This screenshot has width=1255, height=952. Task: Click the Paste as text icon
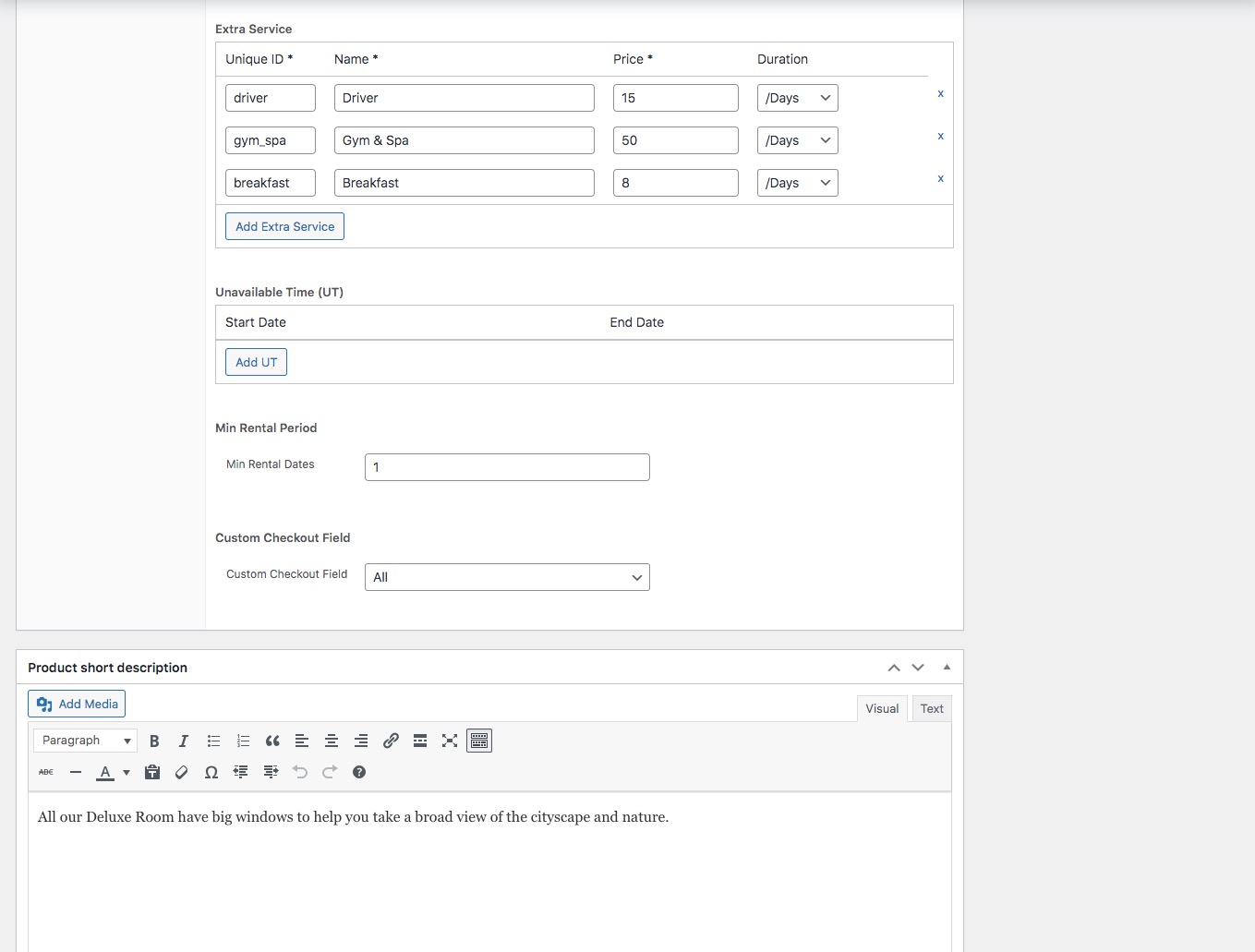[152, 772]
